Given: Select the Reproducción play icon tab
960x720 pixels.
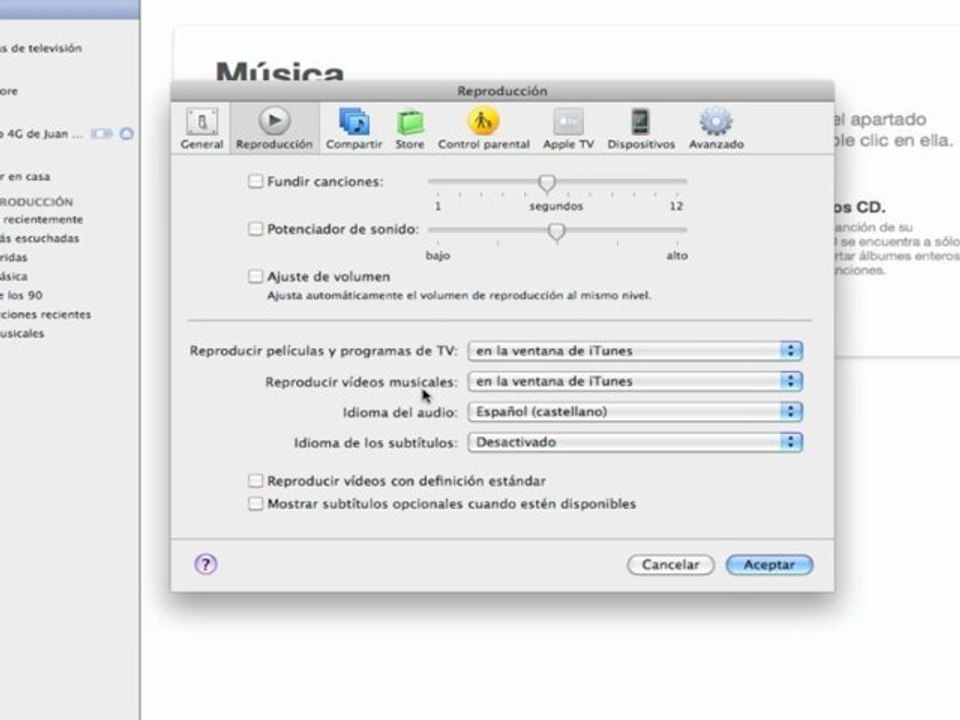Looking at the screenshot, I should [274, 129].
